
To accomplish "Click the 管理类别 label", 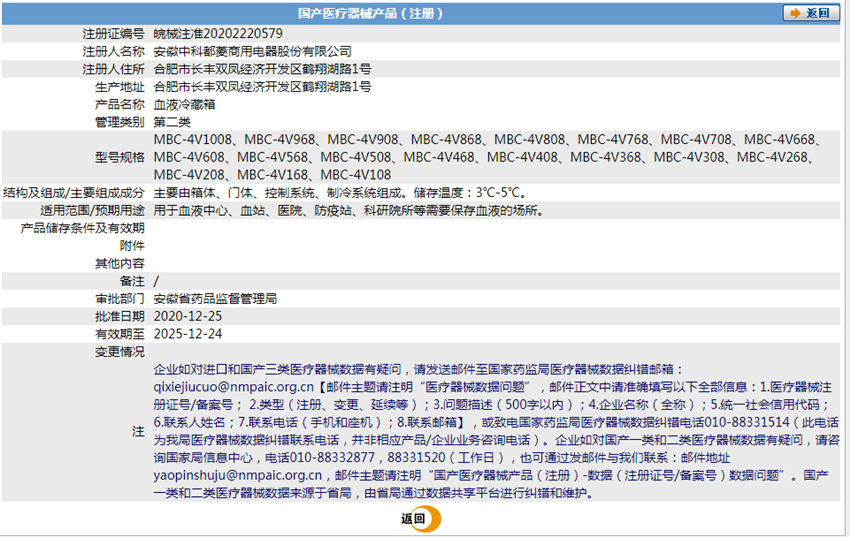I will tap(120, 122).
